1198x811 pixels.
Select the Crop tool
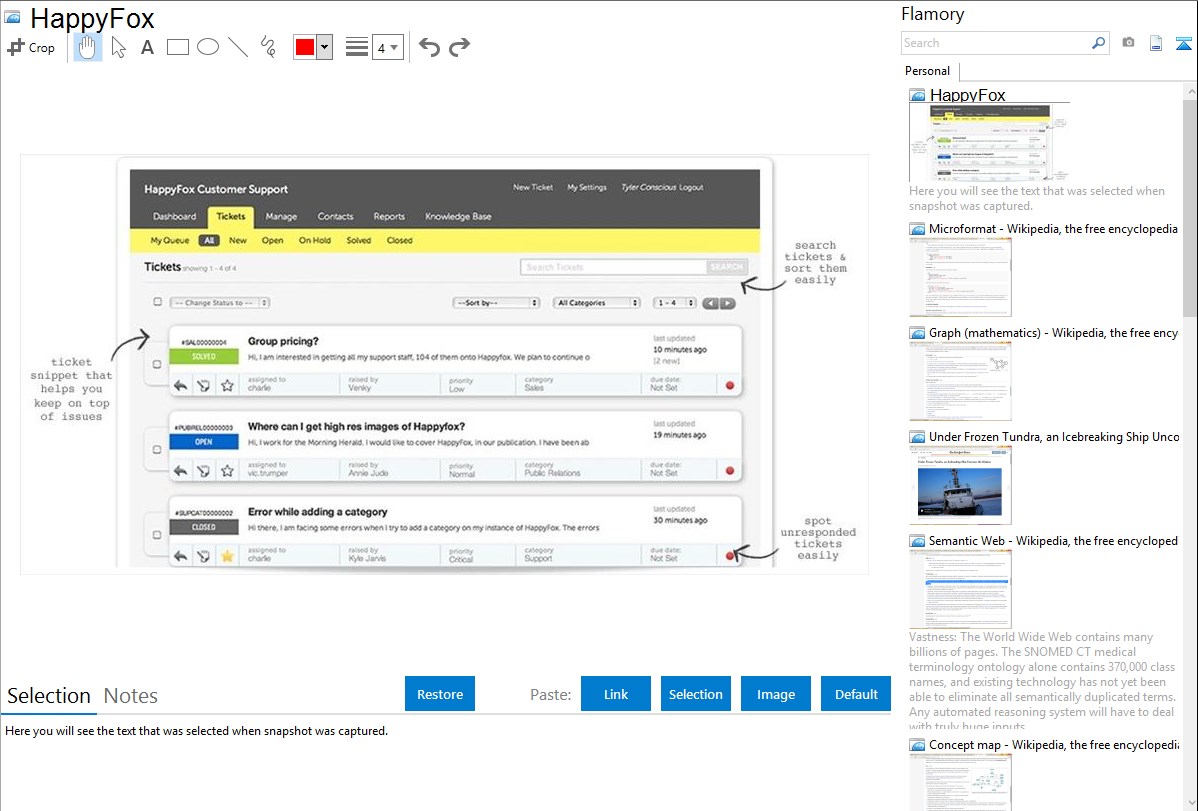31,47
